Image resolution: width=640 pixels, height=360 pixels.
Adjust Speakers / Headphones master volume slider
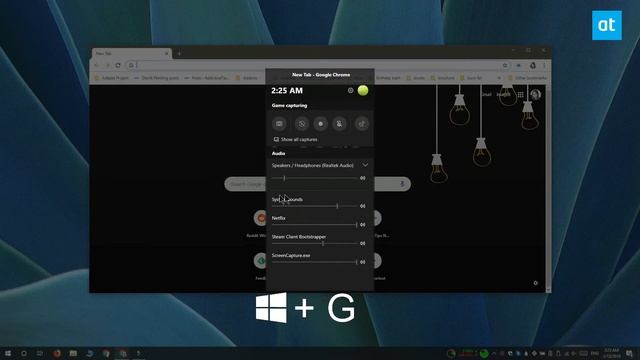coord(314,178)
